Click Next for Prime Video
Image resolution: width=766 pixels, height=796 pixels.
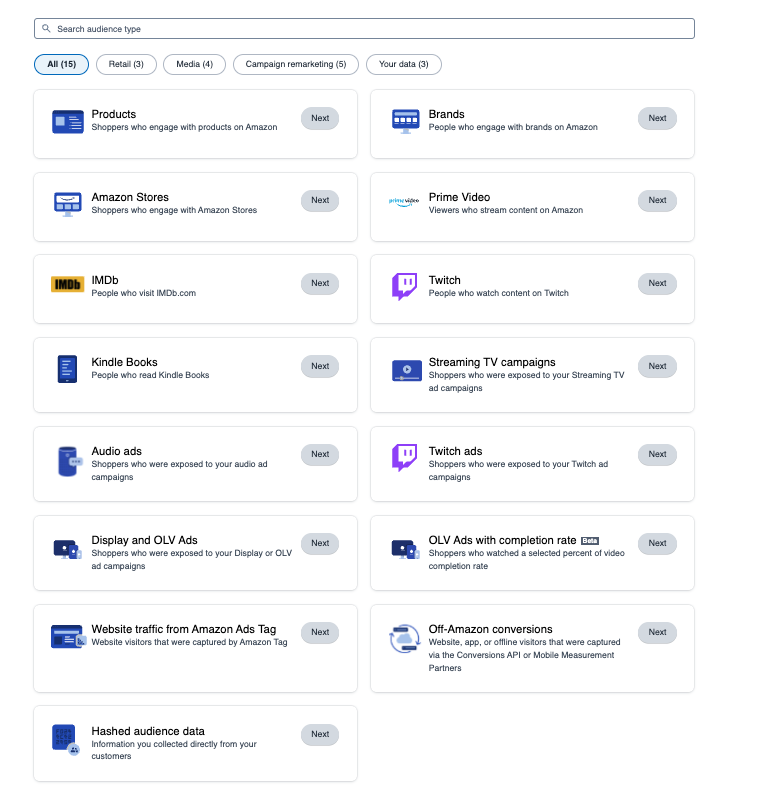657,201
